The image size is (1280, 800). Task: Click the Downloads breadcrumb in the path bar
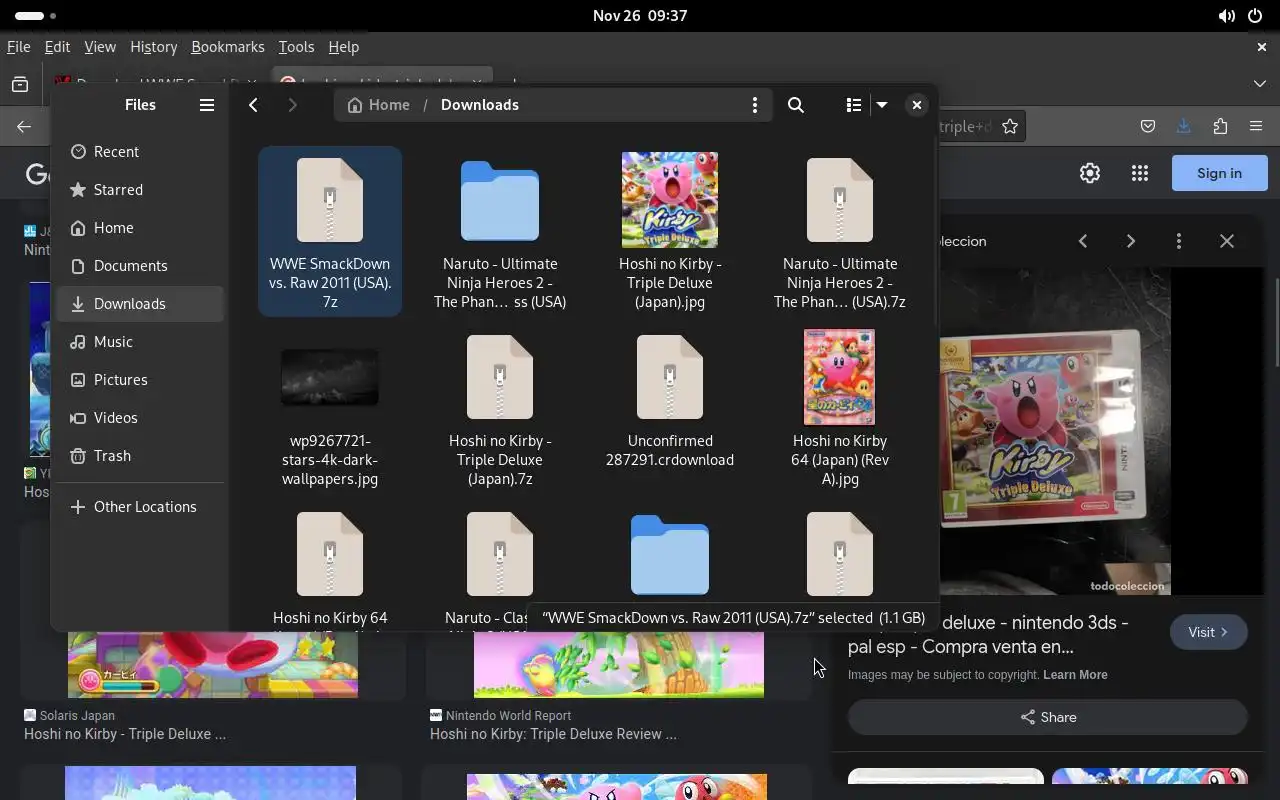[480, 105]
